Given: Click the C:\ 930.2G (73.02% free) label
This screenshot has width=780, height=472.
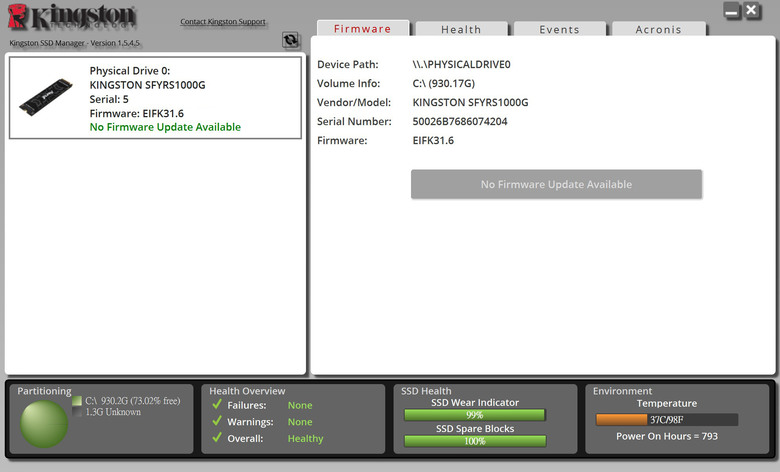Looking at the screenshot, I should point(132,401).
